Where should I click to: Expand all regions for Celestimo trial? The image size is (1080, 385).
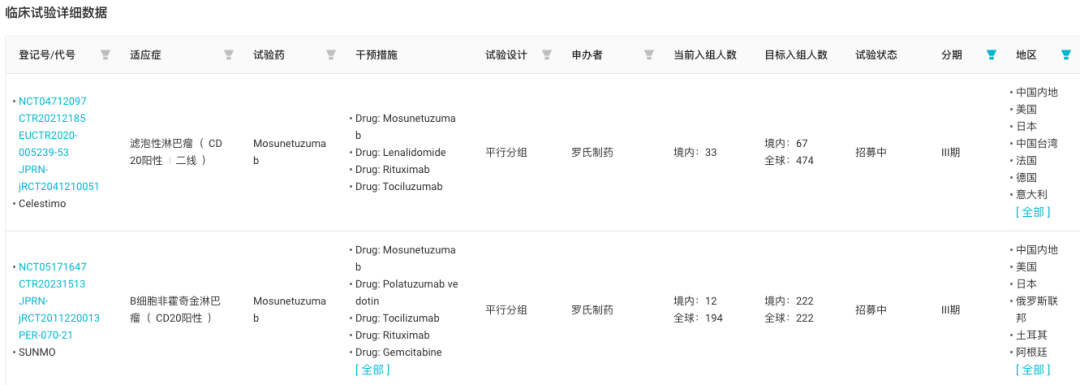click(x=1033, y=212)
